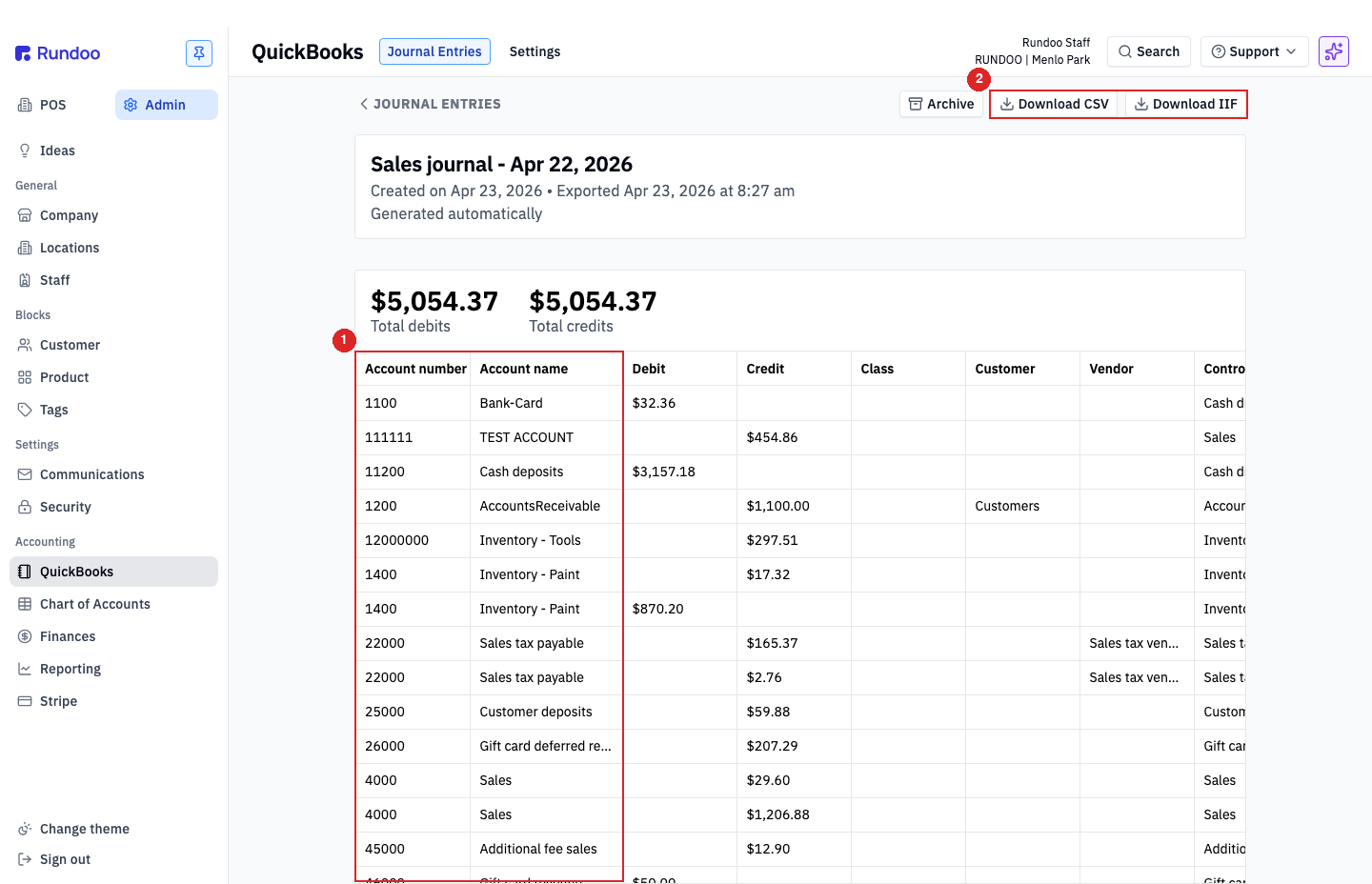Click the Sign out arrow icon
The width and height of the screenshot is (1372, 884).
point(25,859)
